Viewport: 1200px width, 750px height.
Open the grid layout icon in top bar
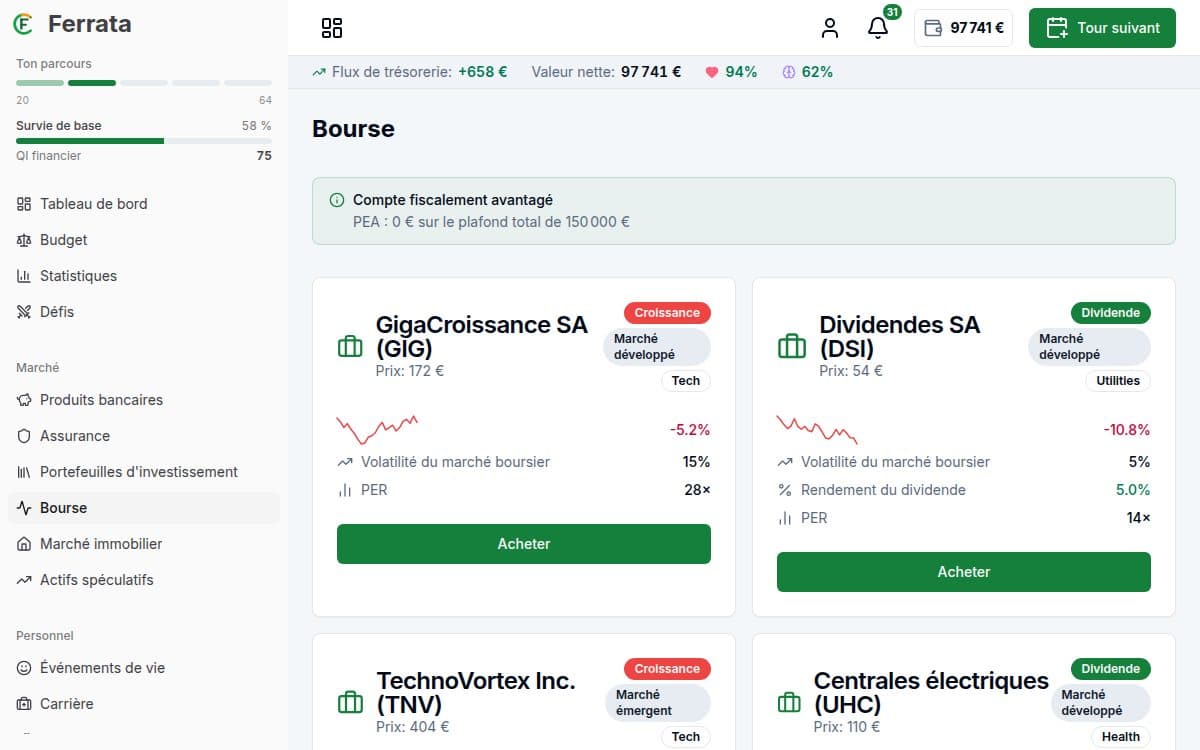click(x=332, y=28)
